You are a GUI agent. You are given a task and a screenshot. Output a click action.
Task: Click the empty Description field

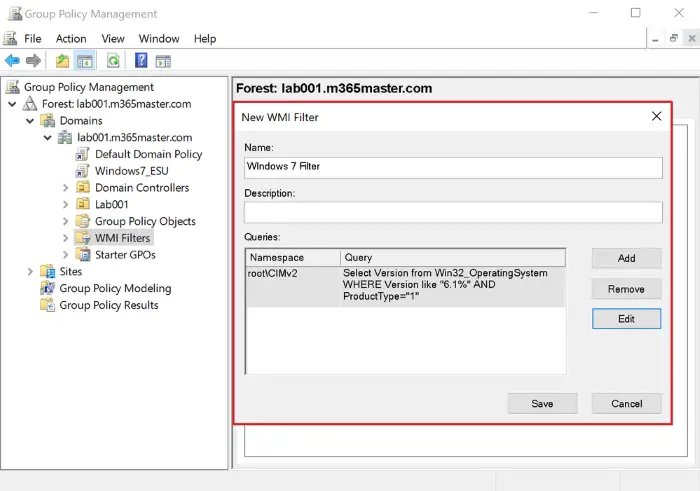point(453,212)
